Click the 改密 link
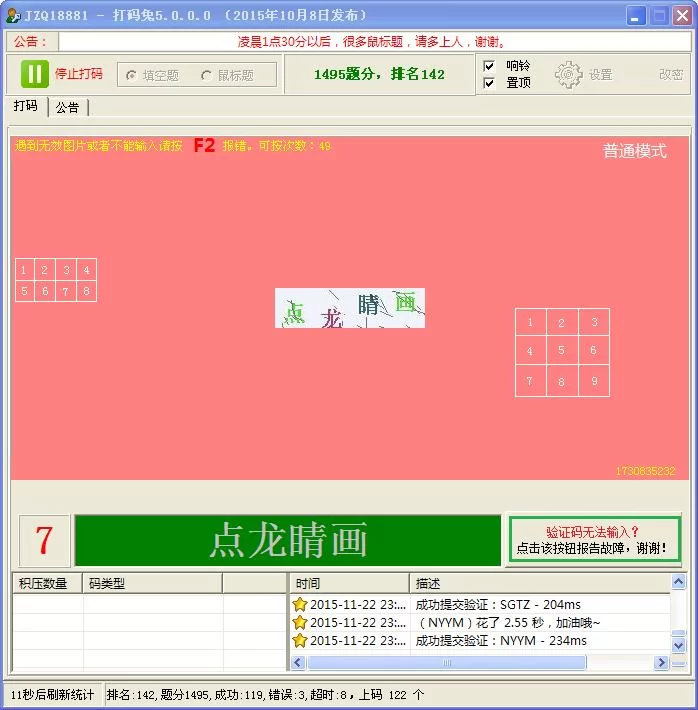 tap(670, 75)
